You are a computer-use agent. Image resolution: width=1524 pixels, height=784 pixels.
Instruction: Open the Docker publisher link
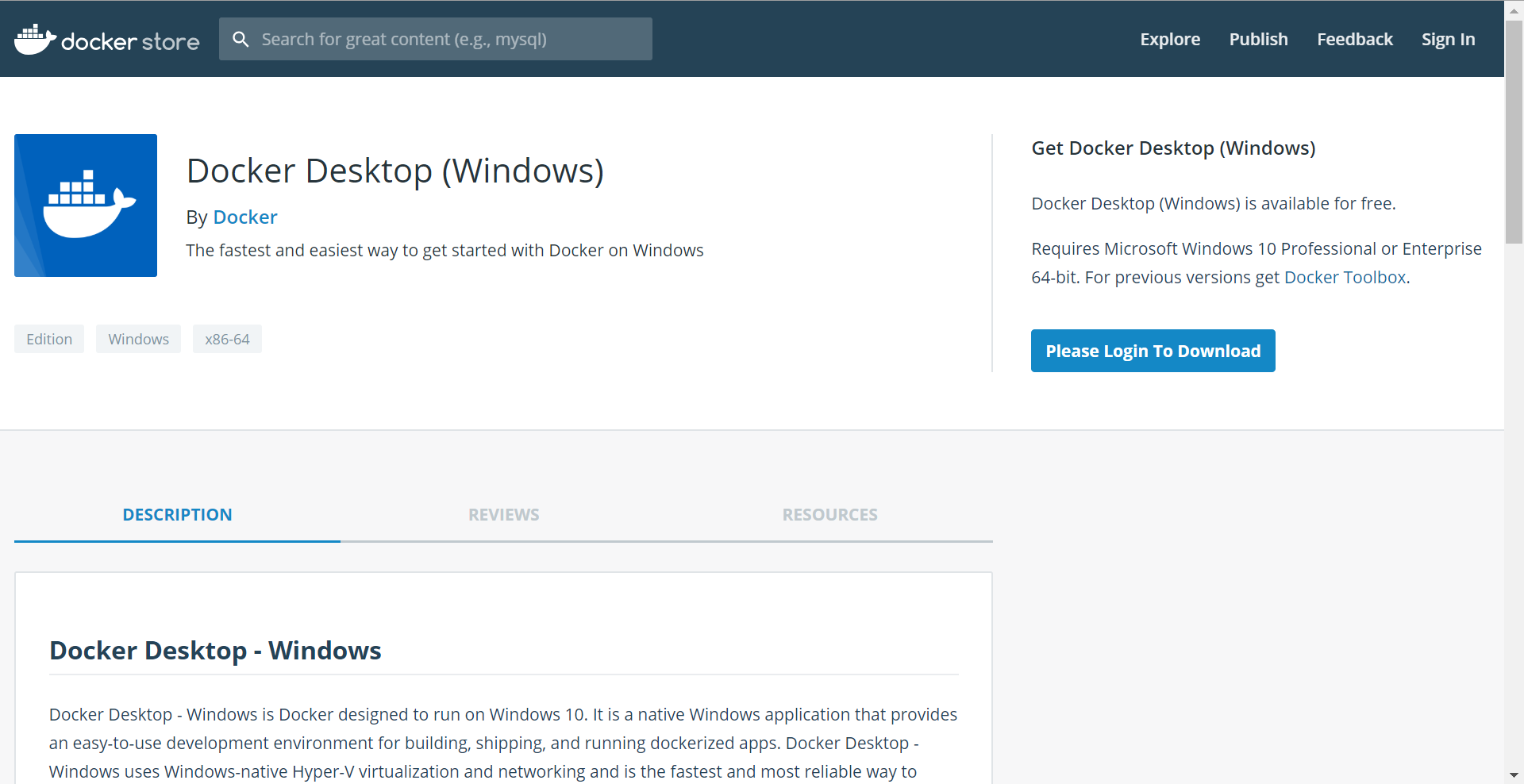click(x=245, y=217)
